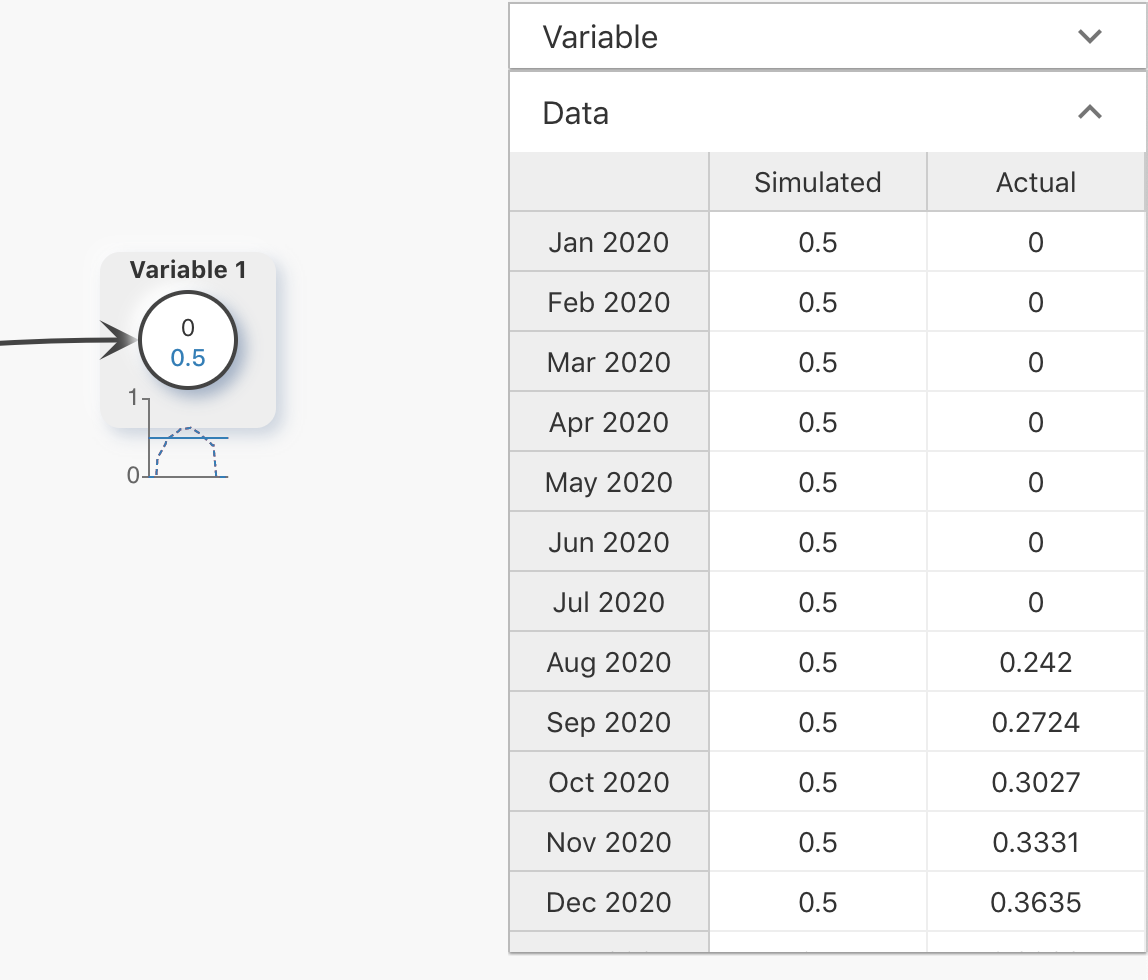Click the Actual cell for Jul 2020
1148x980 pixels.
coord(1035,602)
